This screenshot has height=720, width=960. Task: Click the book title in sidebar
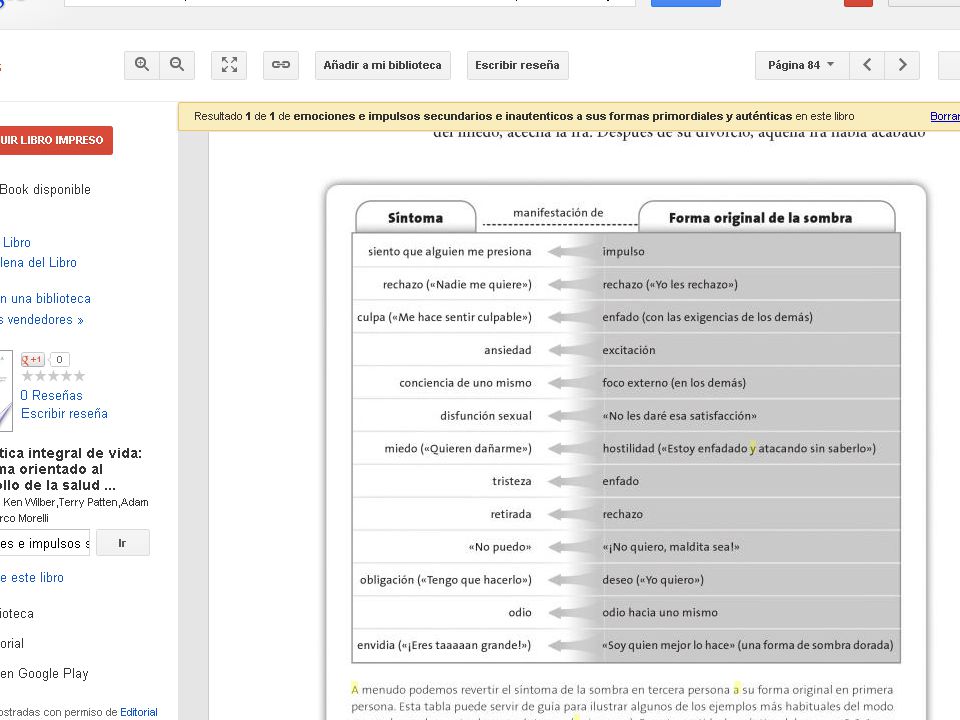pos(70,470)
